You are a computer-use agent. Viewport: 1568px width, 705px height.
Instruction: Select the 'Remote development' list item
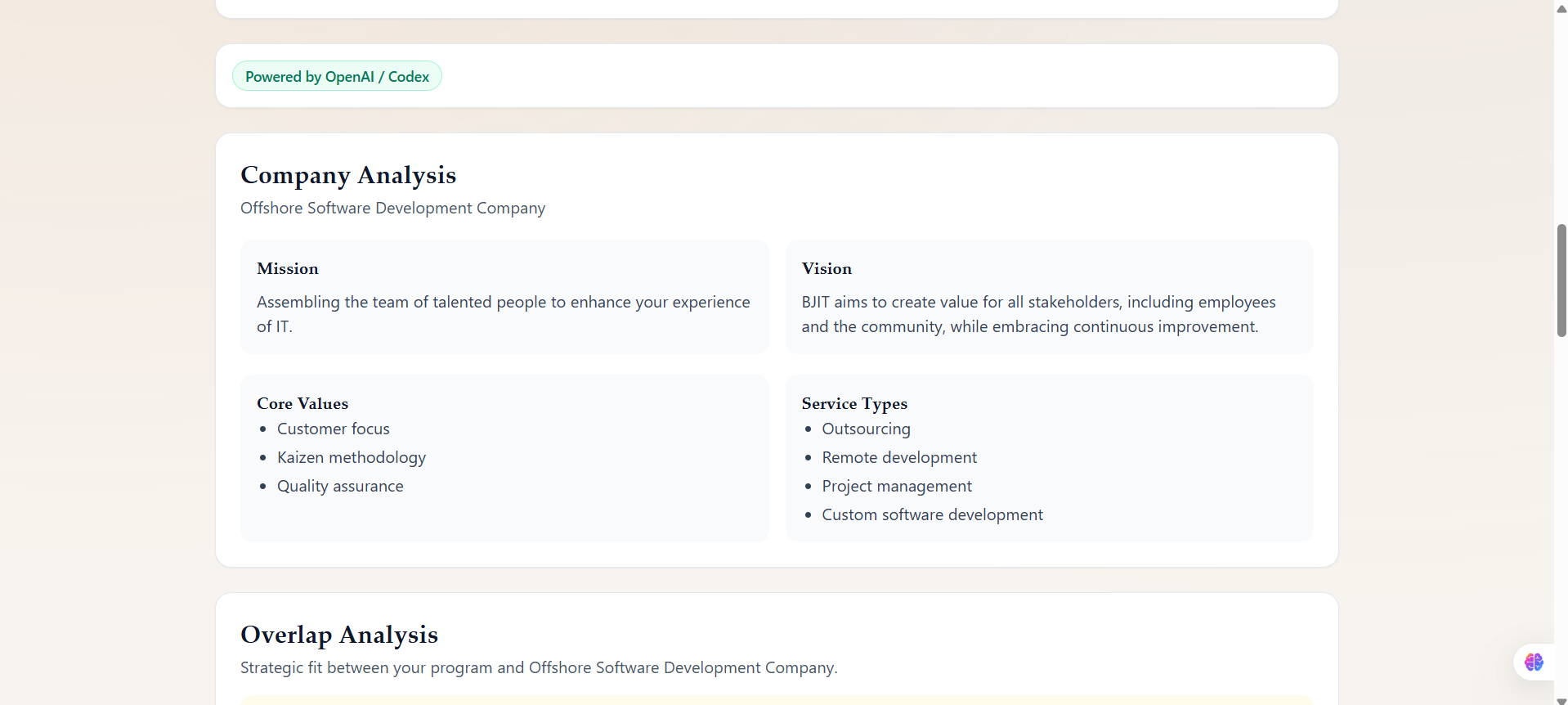[899, 458]
